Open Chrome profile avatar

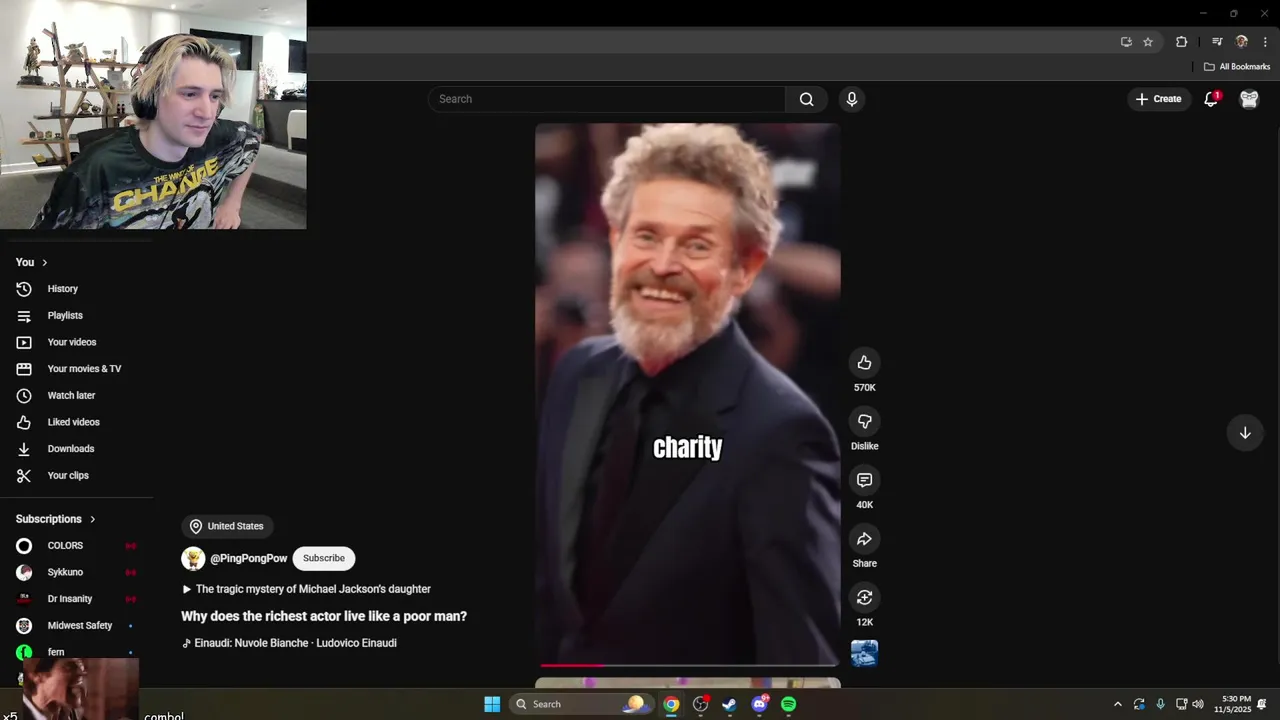coord(1242,42)
